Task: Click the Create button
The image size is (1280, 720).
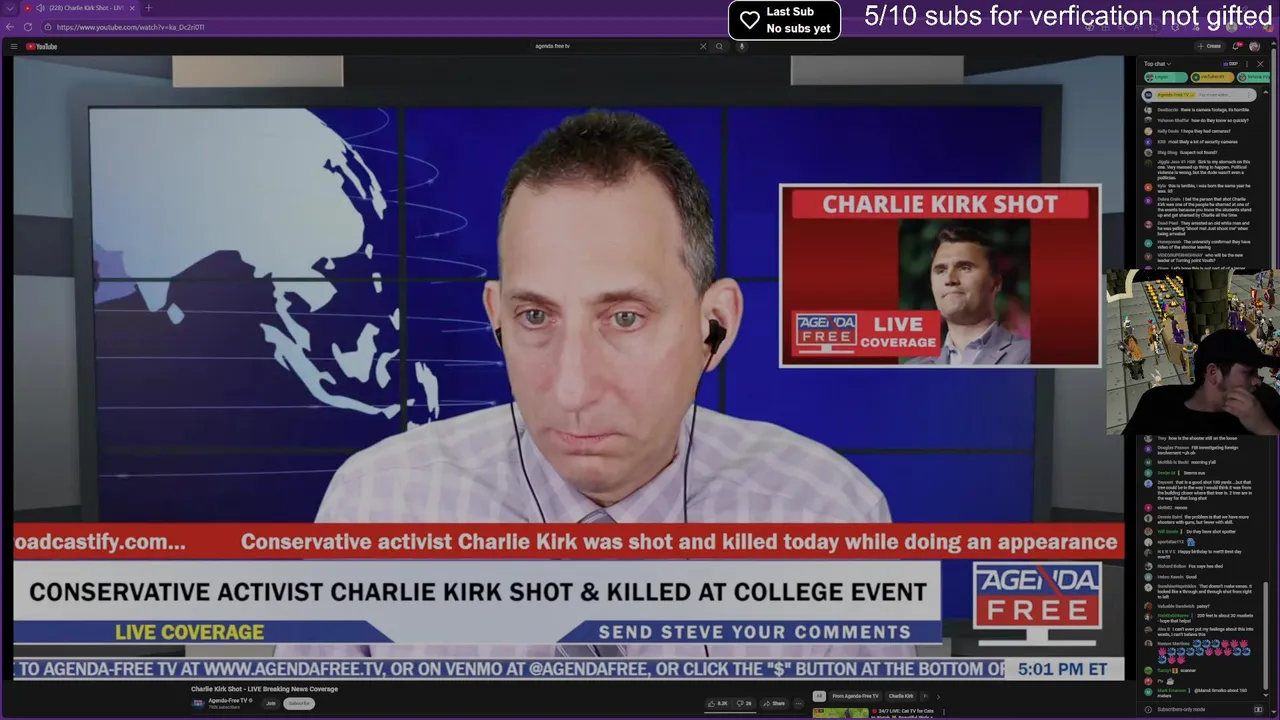Action: coord(1210,46)
